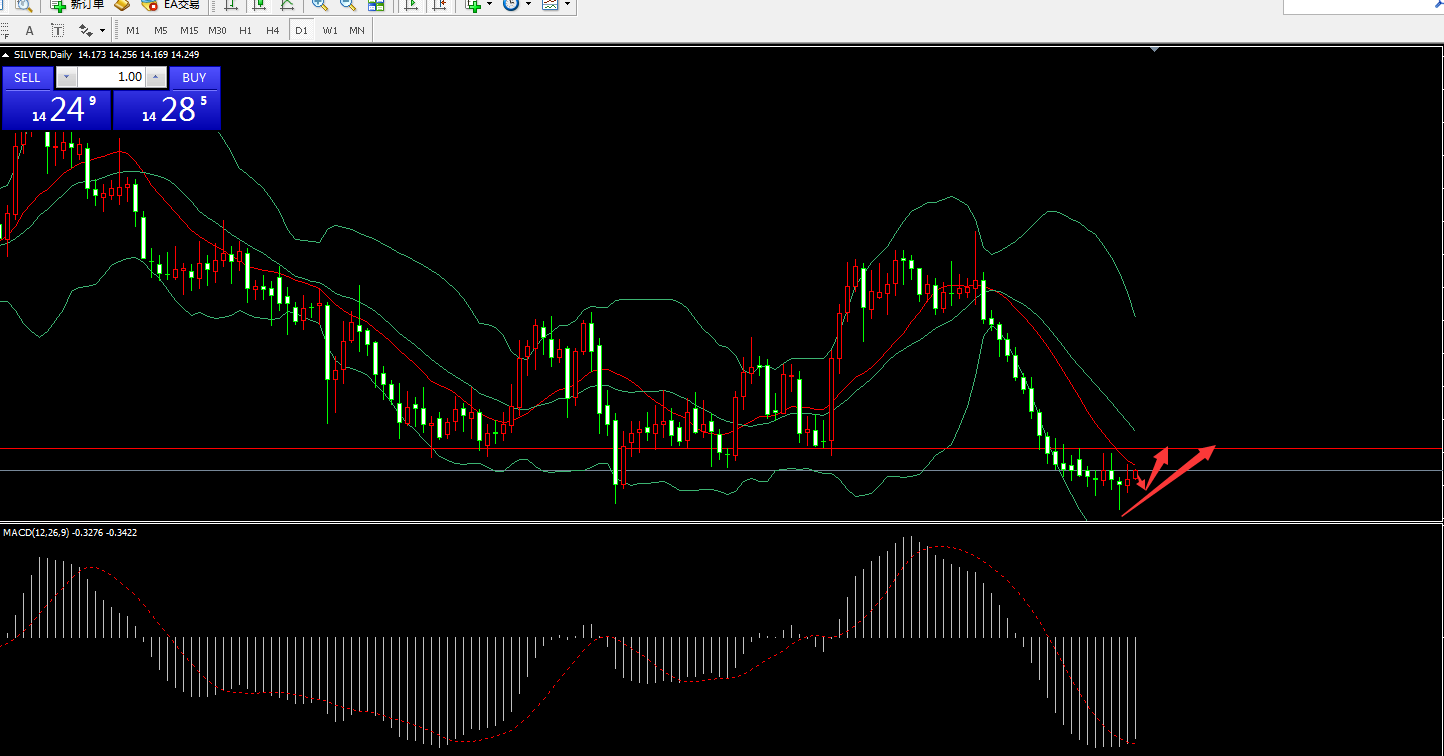Switch to H4 timeframe
The image size is (1444, 756).
tap(273, 30)
